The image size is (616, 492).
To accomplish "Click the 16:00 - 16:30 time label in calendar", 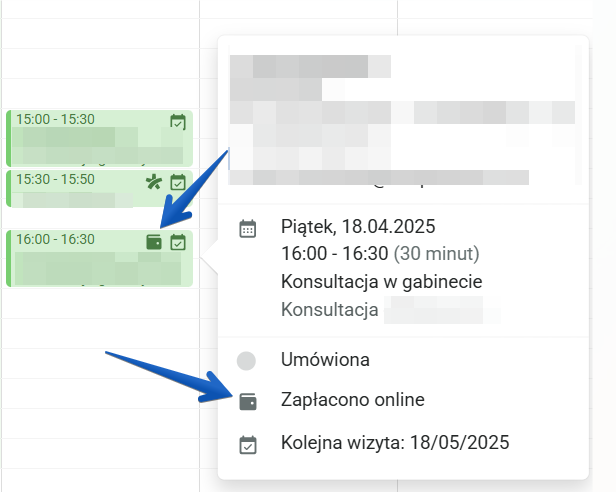I will [55, 239].
